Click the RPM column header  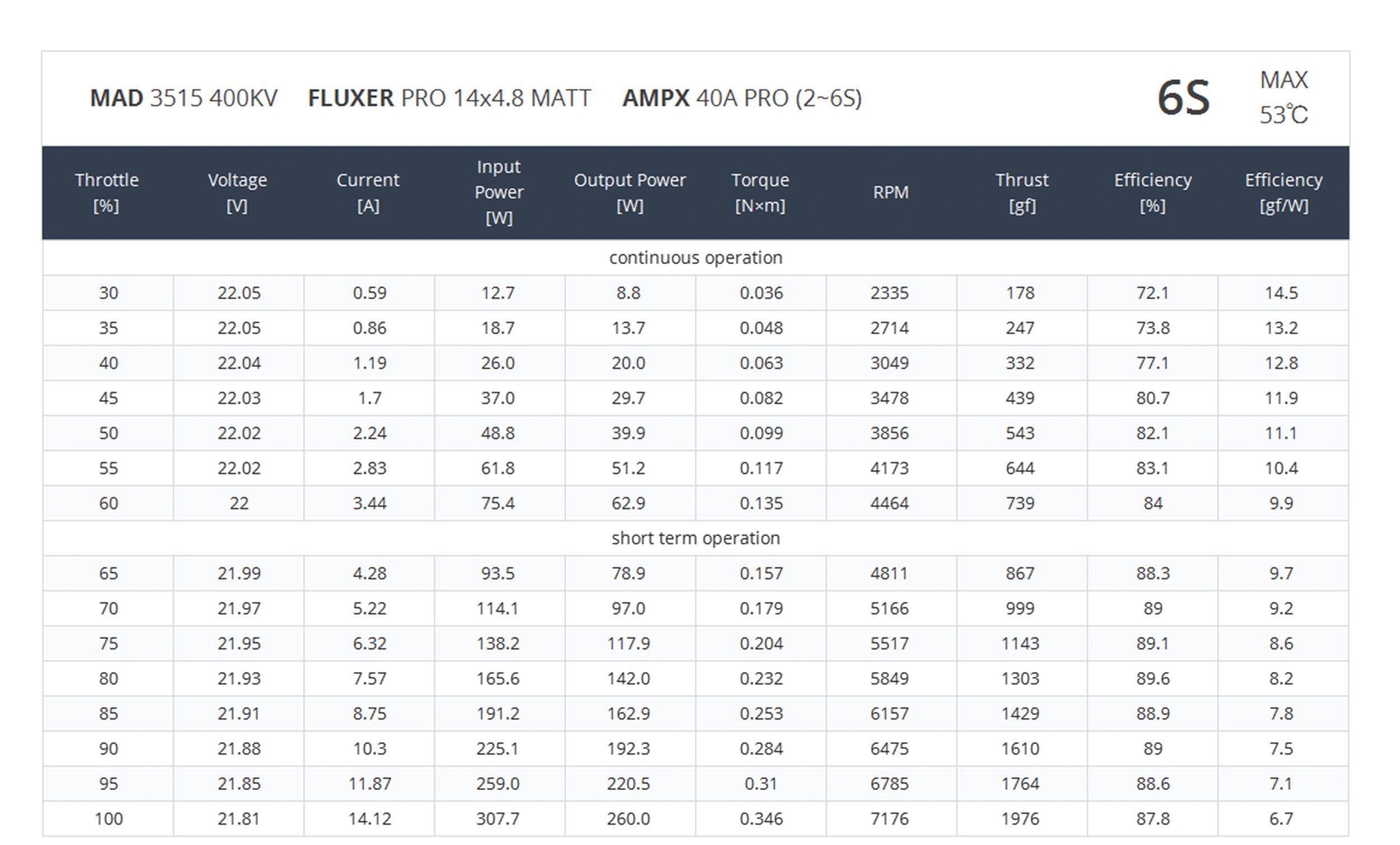890,193
